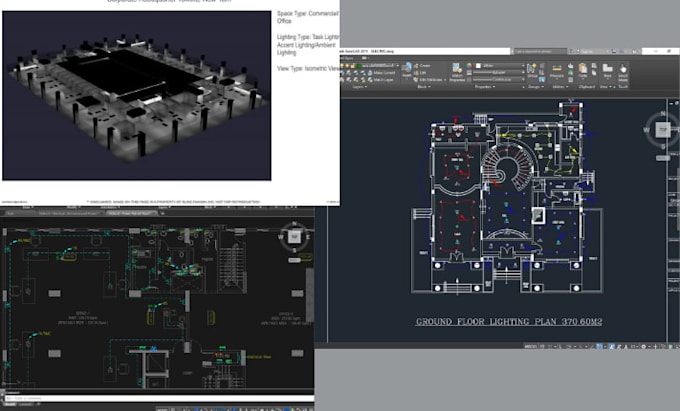Expand the Utilities panel title
This screenshot has width=680, height=411.
(x=560, y=87)
